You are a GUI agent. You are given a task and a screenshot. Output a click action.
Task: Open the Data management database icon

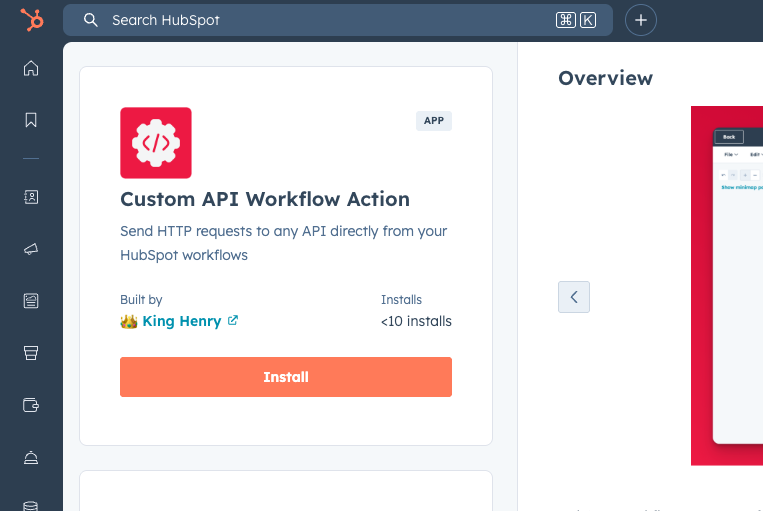click(x=31, y=505)
